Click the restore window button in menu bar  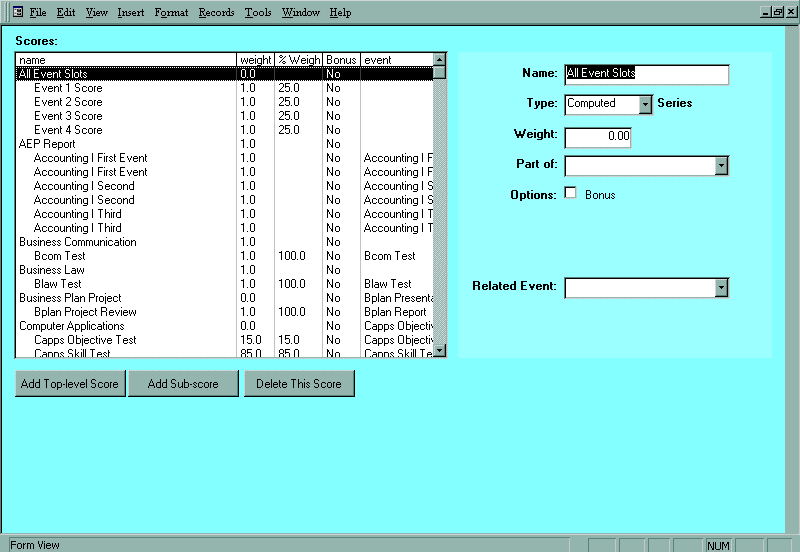778,12
